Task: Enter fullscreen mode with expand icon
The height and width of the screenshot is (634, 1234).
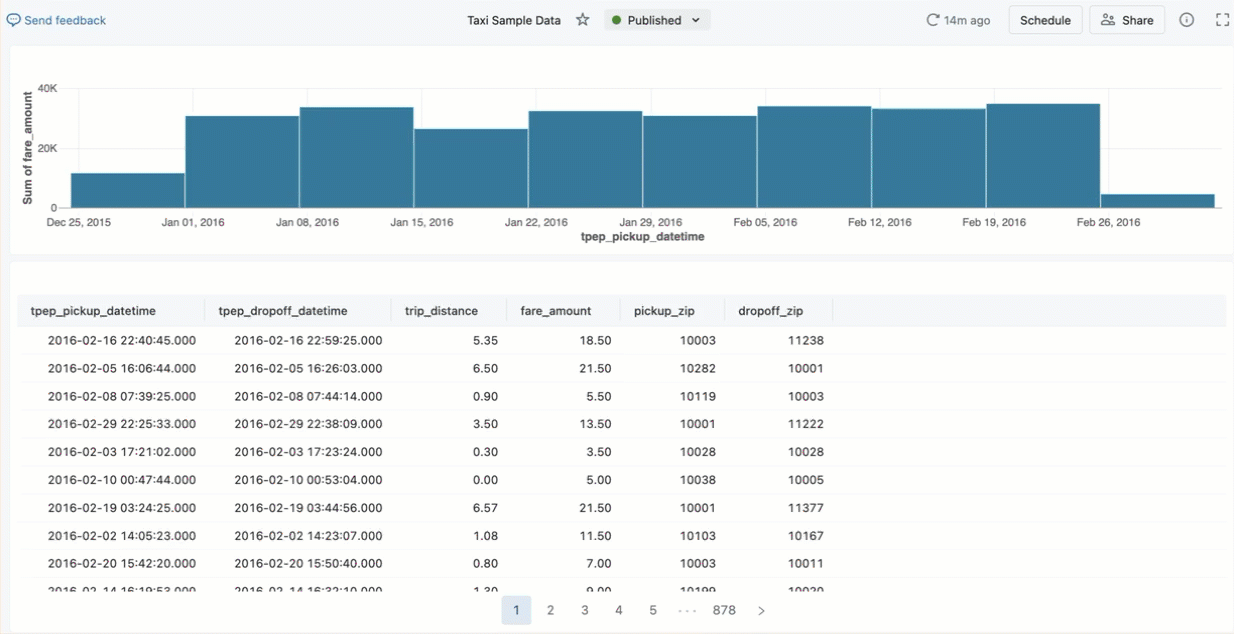Action: 1222,20
